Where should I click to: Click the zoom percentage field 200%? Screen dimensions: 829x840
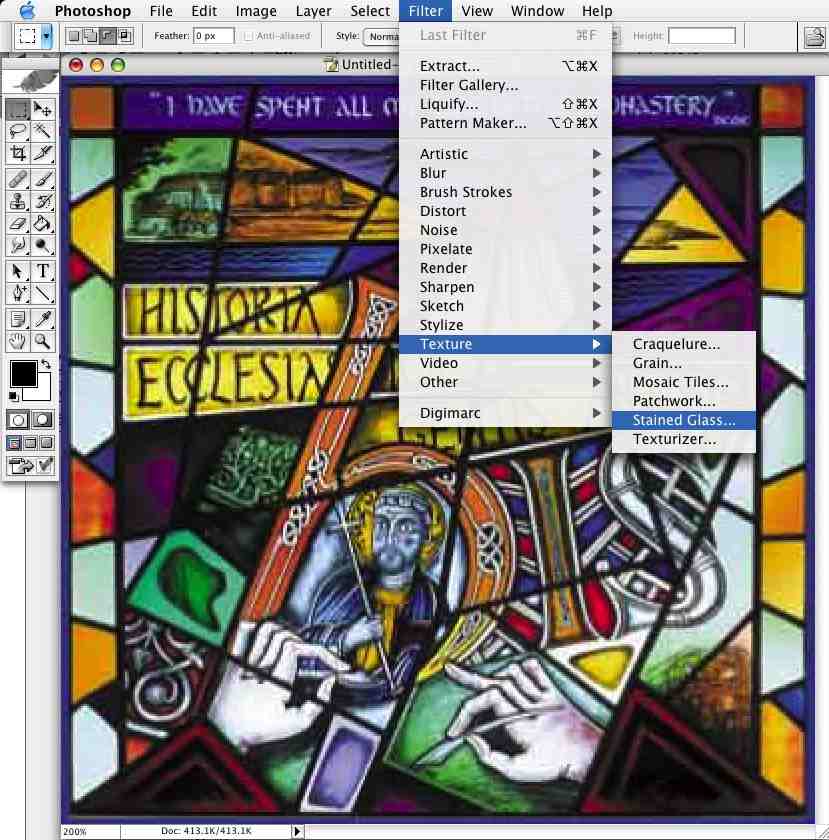pyautogui.click(x=89, y=831)
